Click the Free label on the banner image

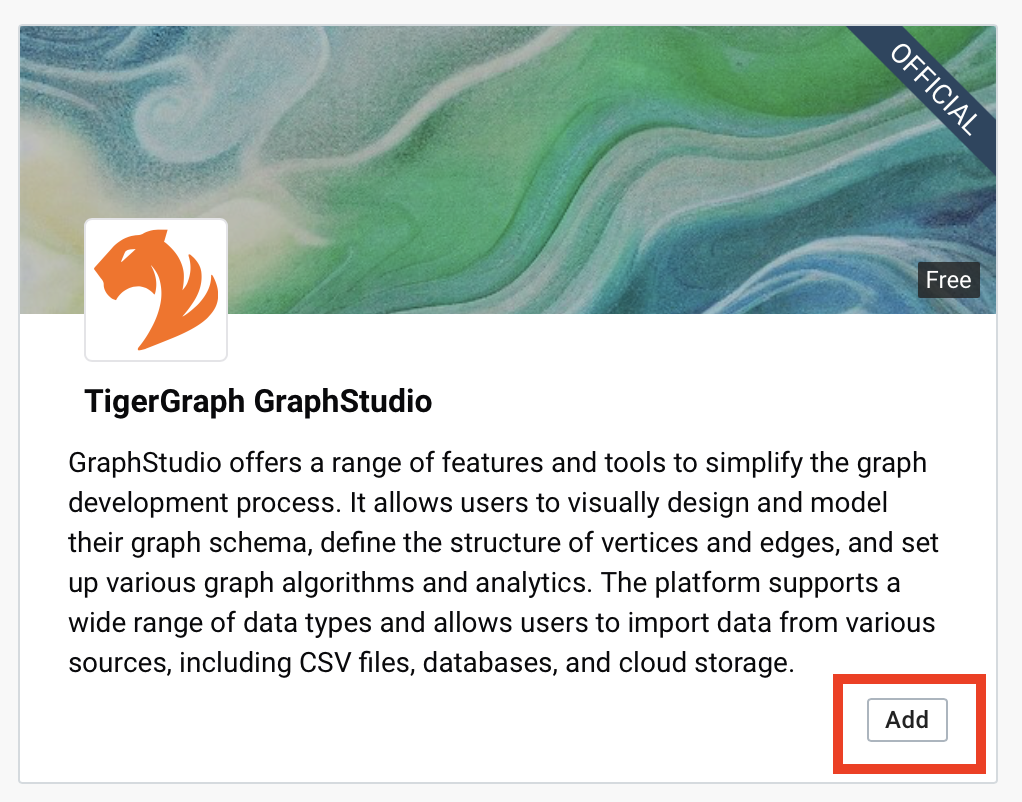click(x=947, y=280)
